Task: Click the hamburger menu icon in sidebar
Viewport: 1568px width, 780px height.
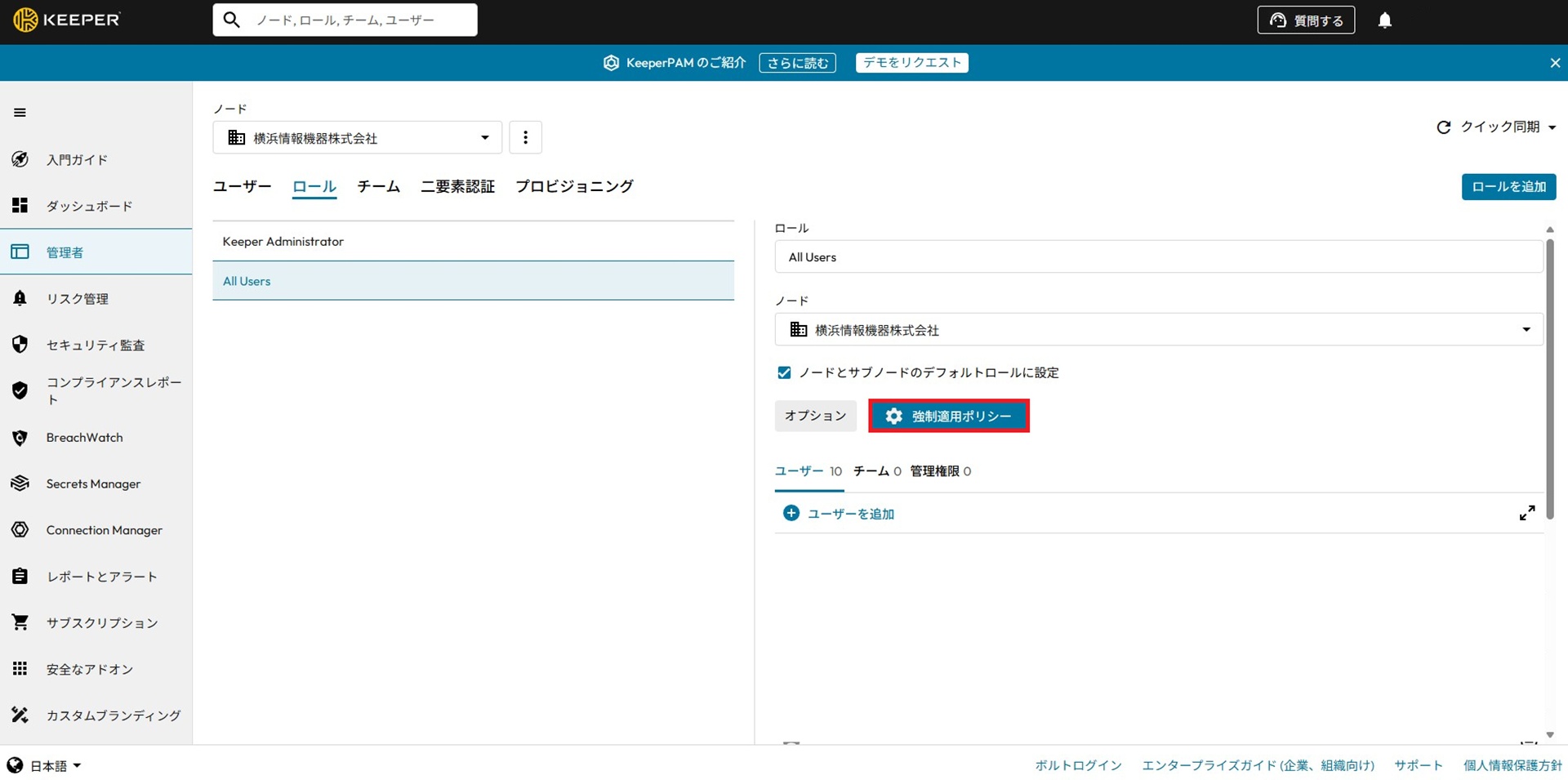Action: coord(20,113)
